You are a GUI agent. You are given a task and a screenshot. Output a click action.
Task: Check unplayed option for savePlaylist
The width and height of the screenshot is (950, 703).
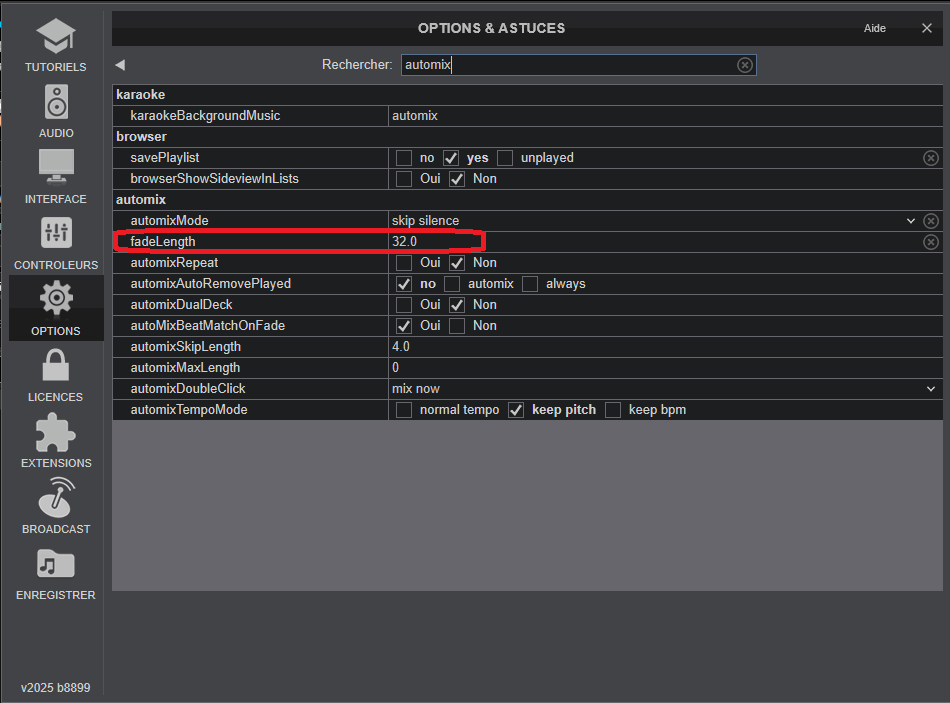point(505,158)
